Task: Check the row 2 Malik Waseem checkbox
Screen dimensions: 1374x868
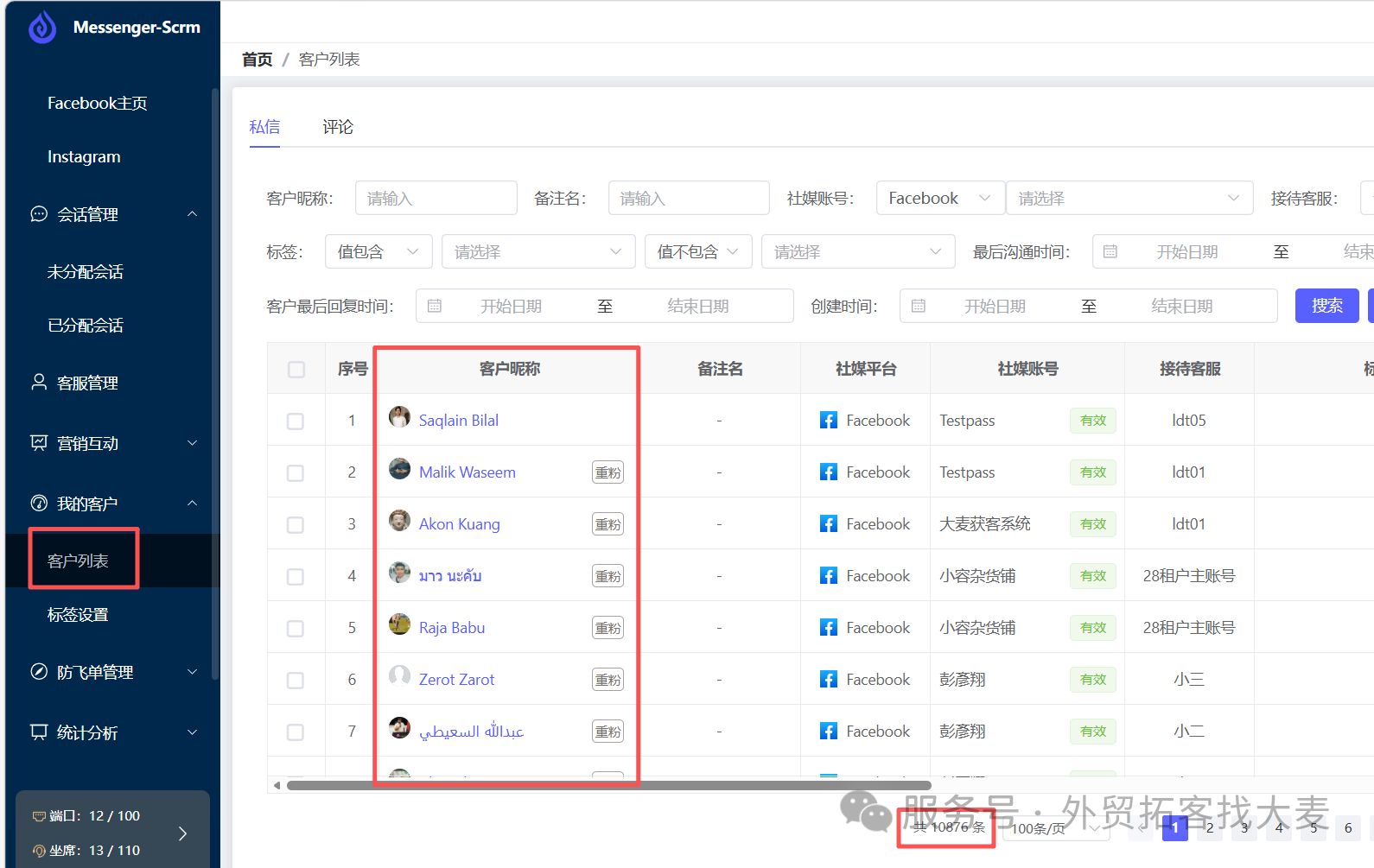Action: [296, 473]
